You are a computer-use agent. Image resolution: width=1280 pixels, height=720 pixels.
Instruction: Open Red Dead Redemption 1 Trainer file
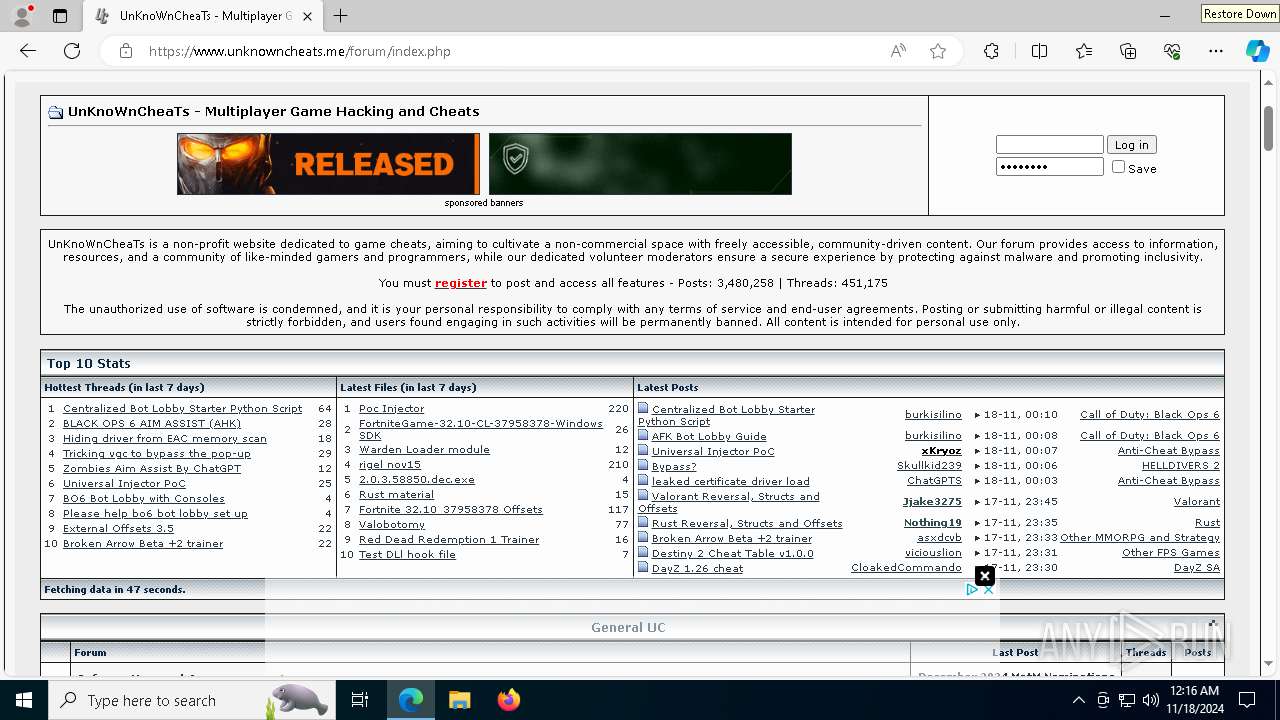coord(449,539)
